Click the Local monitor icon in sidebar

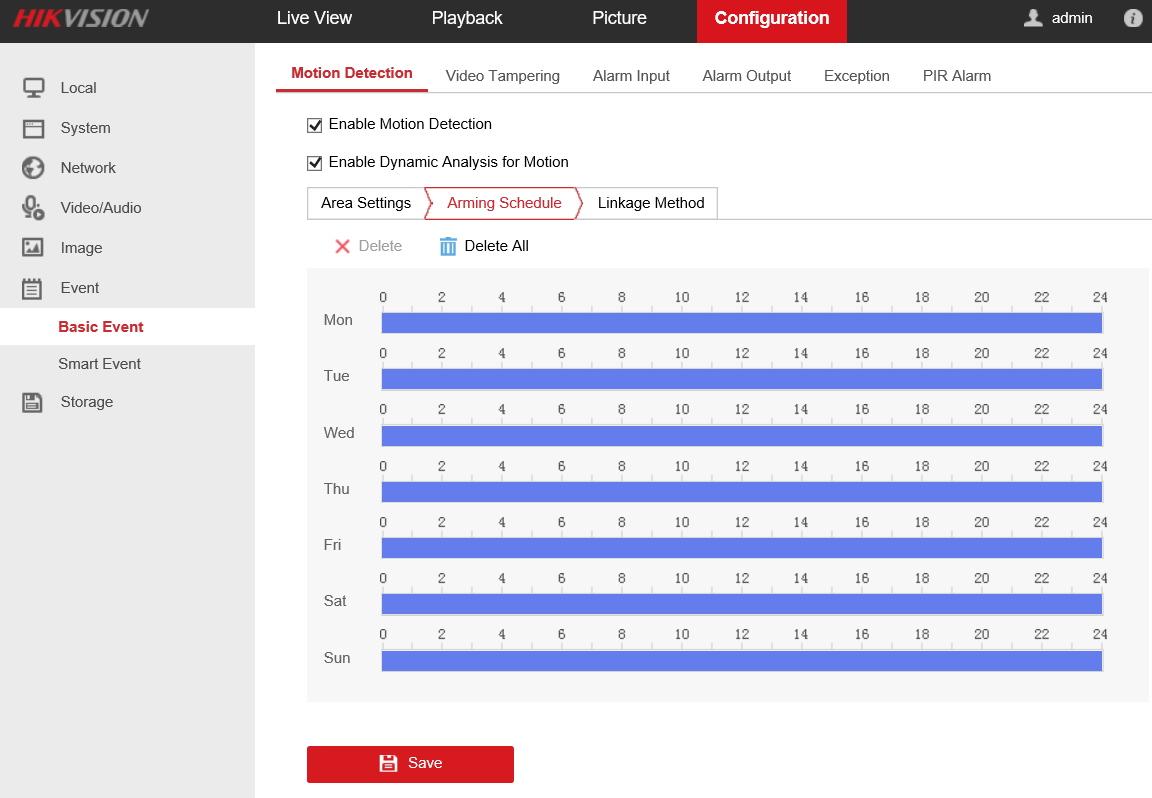pyautogui.click(x=33, y=88)
